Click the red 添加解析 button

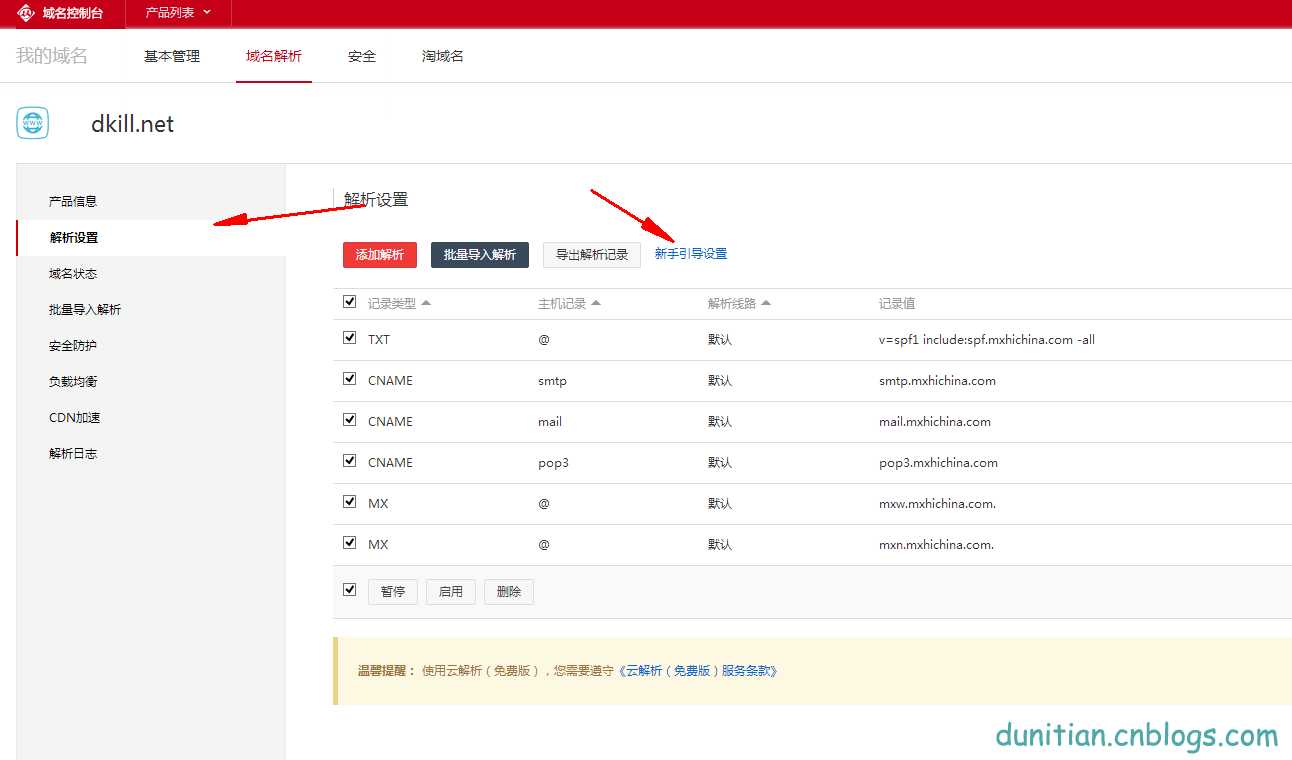point(380,255)
